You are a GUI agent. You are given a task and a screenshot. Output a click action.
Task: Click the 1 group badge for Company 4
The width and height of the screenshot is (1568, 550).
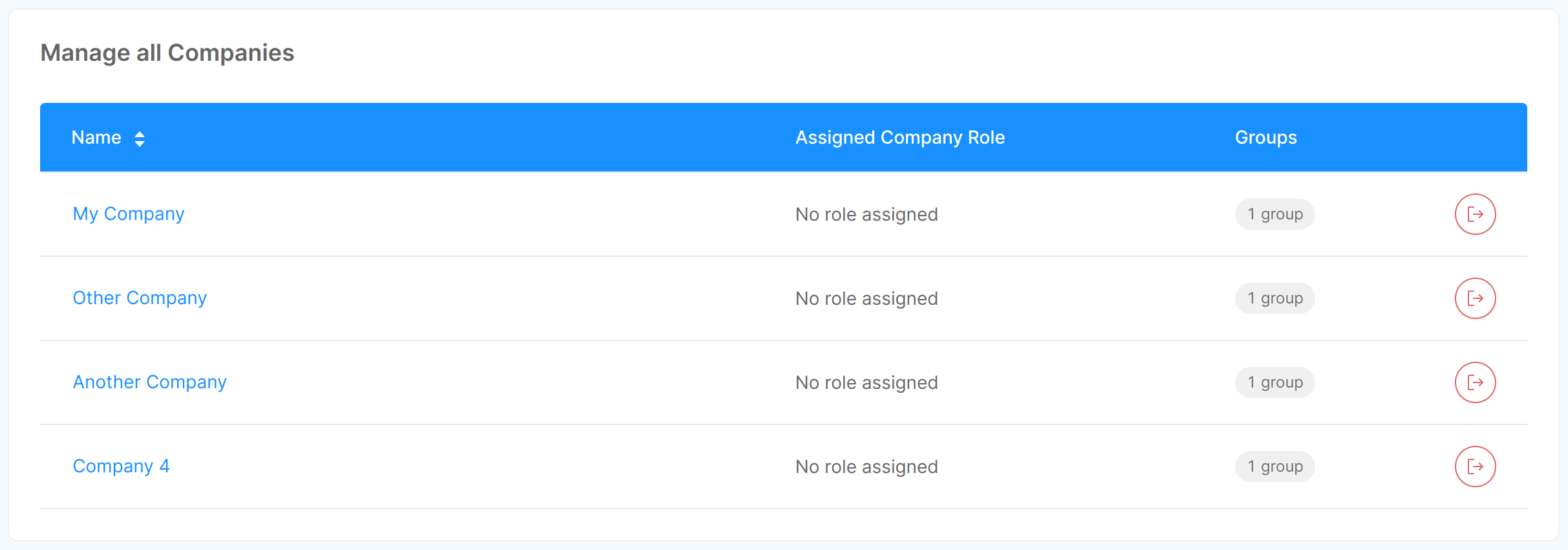(x=1274, y=466)
